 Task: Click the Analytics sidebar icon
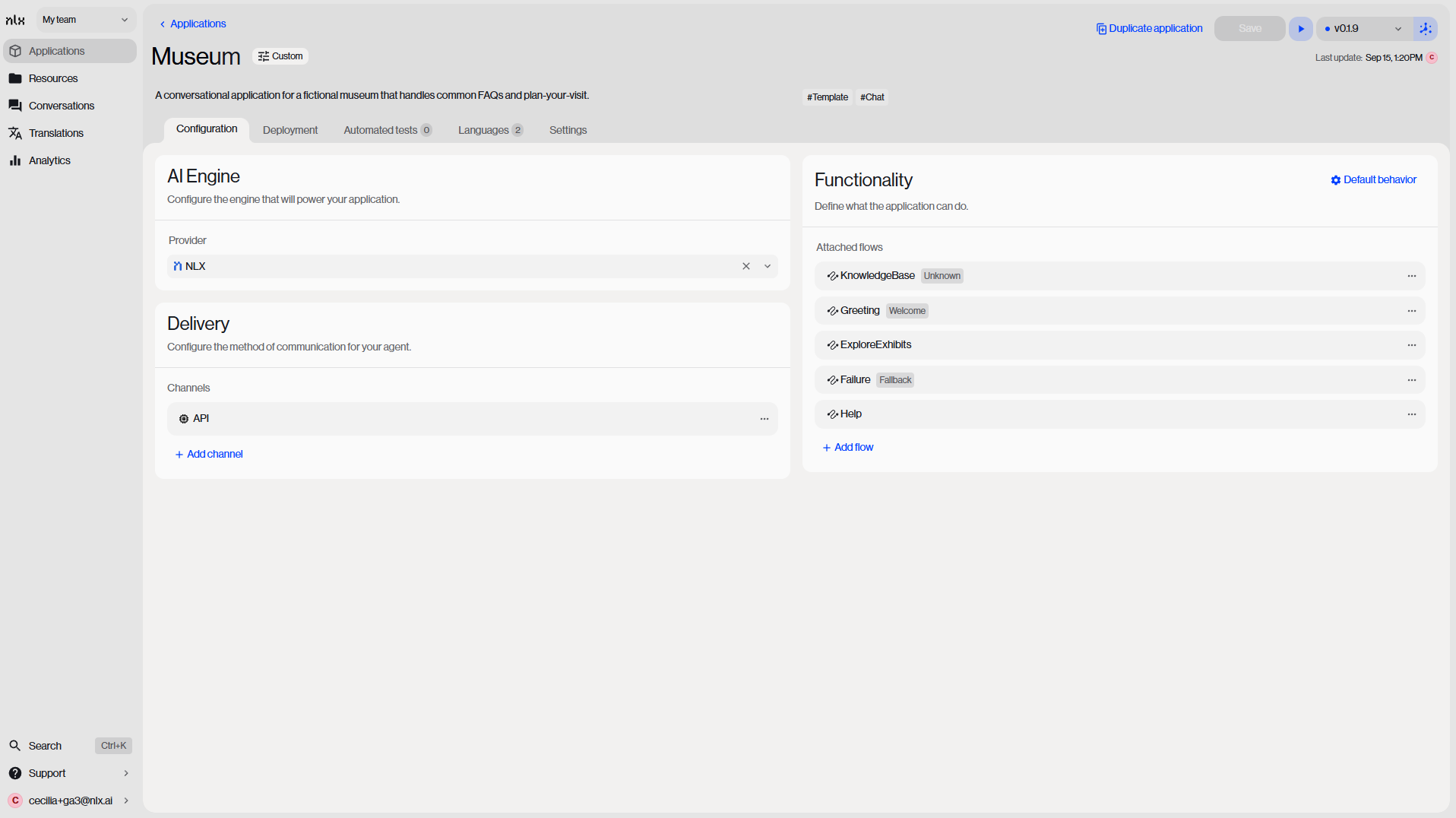tap(15, 160)
